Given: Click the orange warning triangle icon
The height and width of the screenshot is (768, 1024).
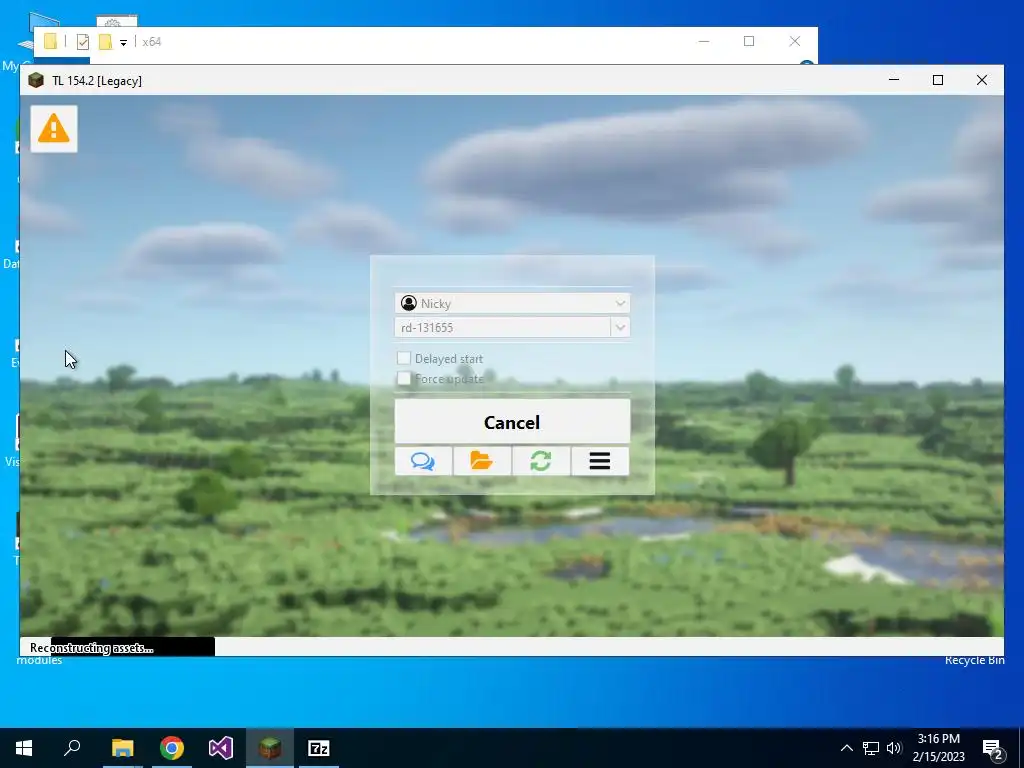Looking at the screenshot, I should pyautogui.click(x=54, y=129).
